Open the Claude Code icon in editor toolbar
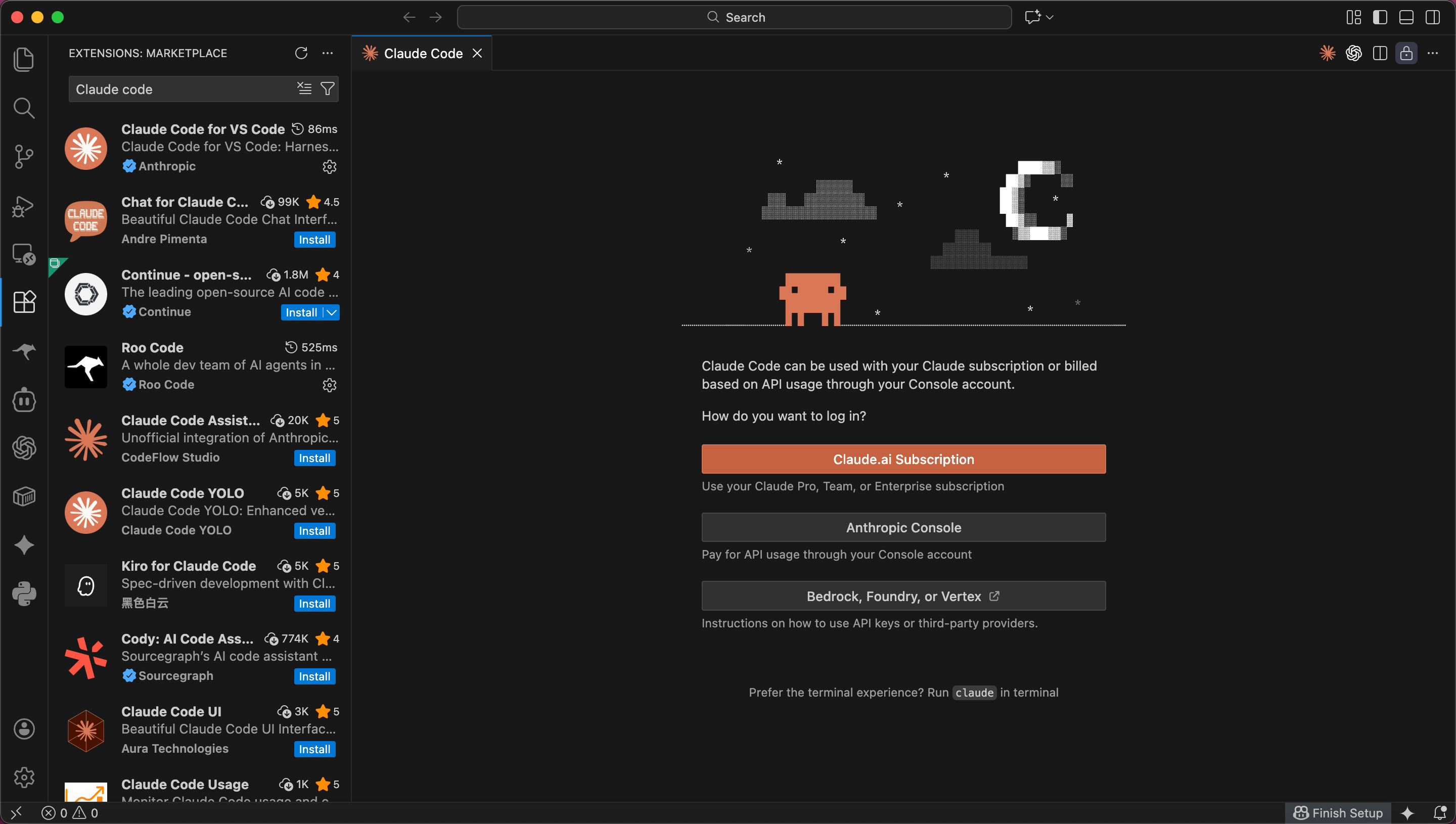 click(x=1328, y=53)
